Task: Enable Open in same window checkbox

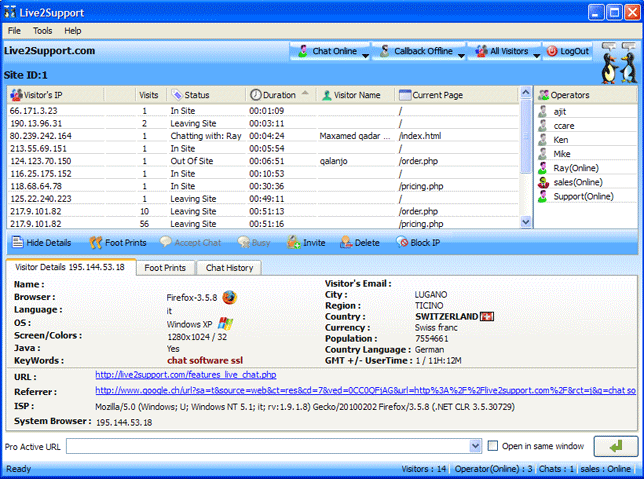Action: (x=493, y=446)
